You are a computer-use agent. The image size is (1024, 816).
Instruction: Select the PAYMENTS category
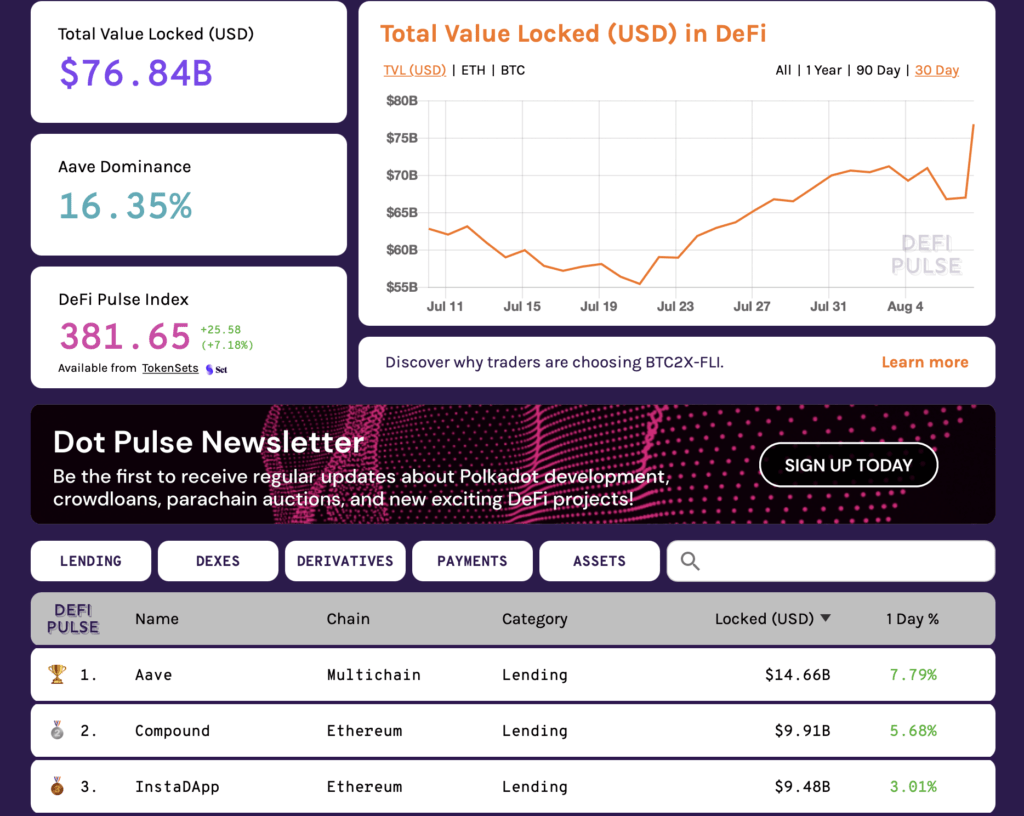click(472, 561)
